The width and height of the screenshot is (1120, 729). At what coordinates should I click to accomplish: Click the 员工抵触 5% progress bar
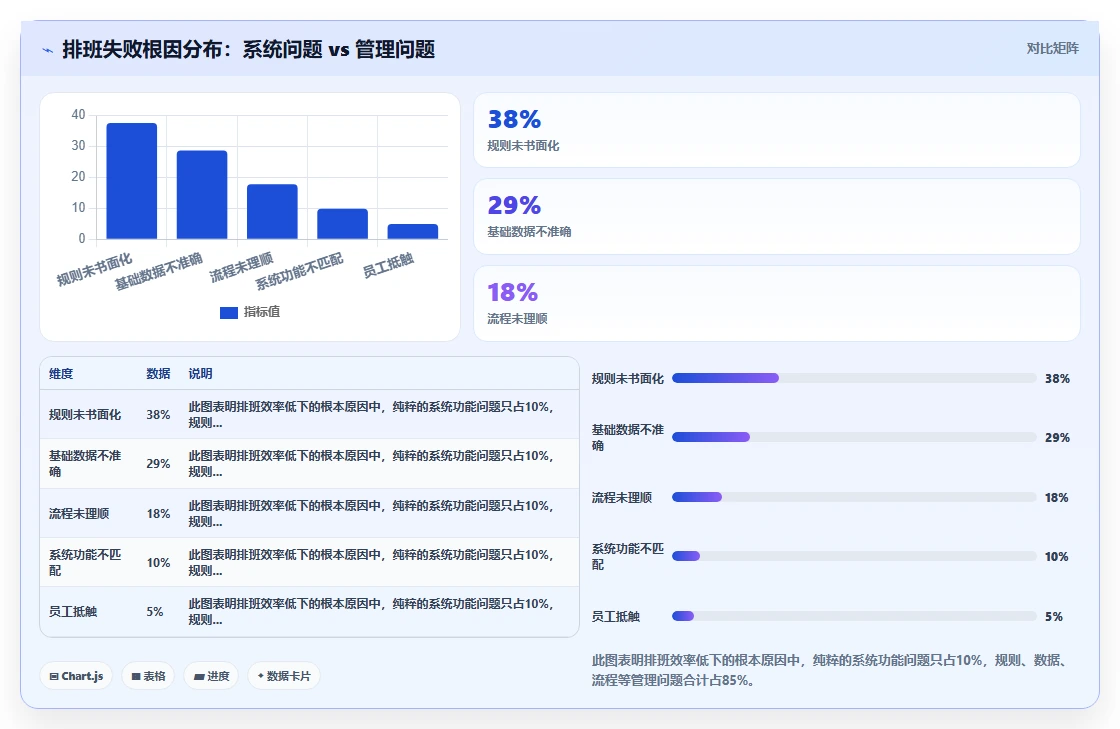[x=854, y=615]
